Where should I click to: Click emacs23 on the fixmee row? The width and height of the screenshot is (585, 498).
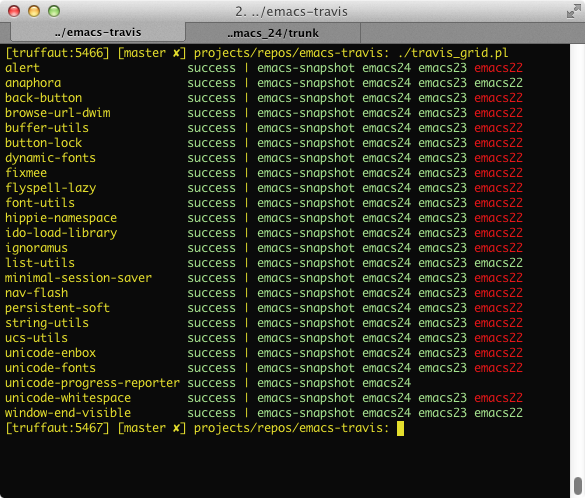point(442,173)
